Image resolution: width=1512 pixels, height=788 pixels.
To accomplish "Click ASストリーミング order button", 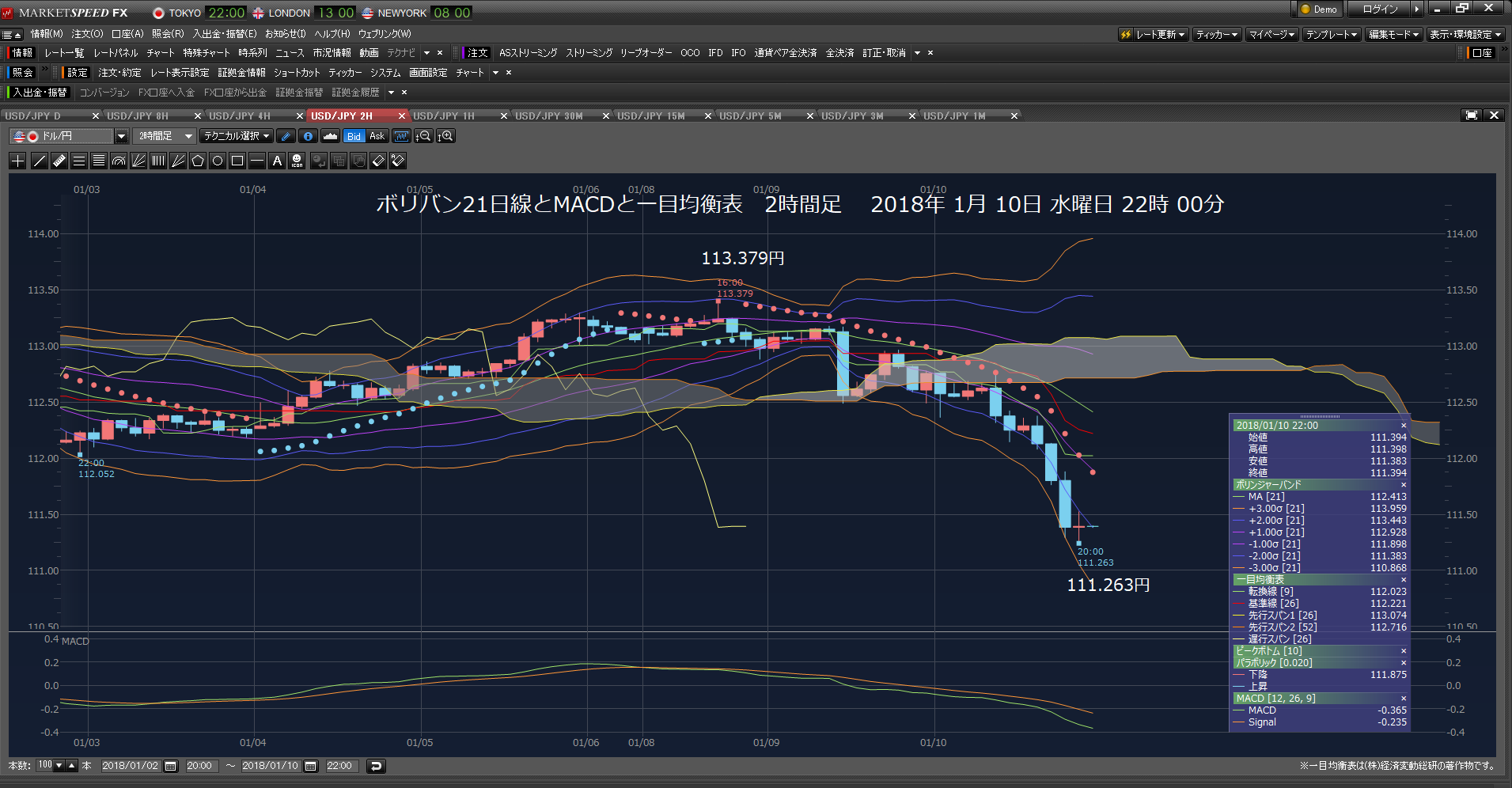I will 528,53.
